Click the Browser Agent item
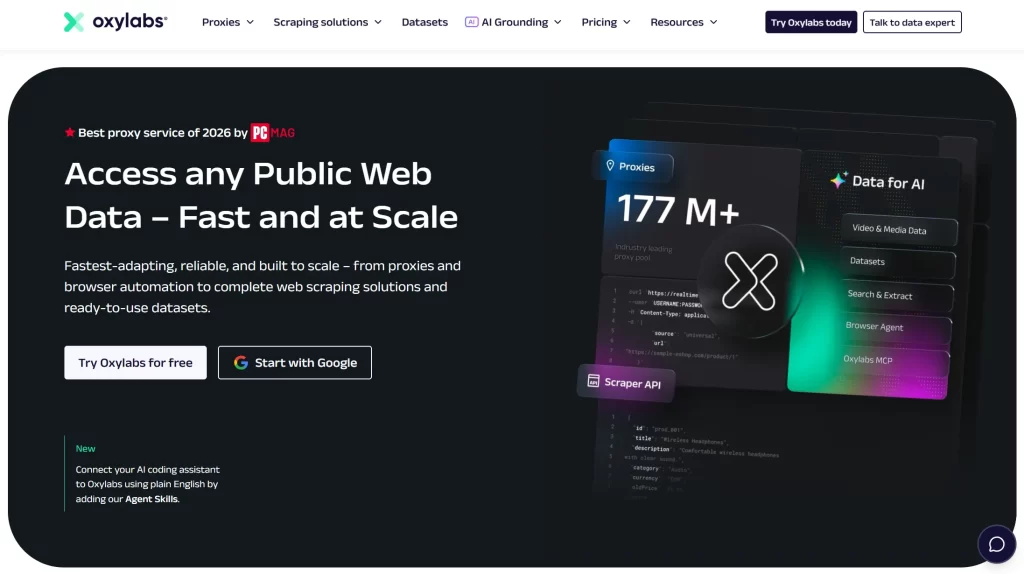This screenshot has width=1024, height=574. [894, 327]
